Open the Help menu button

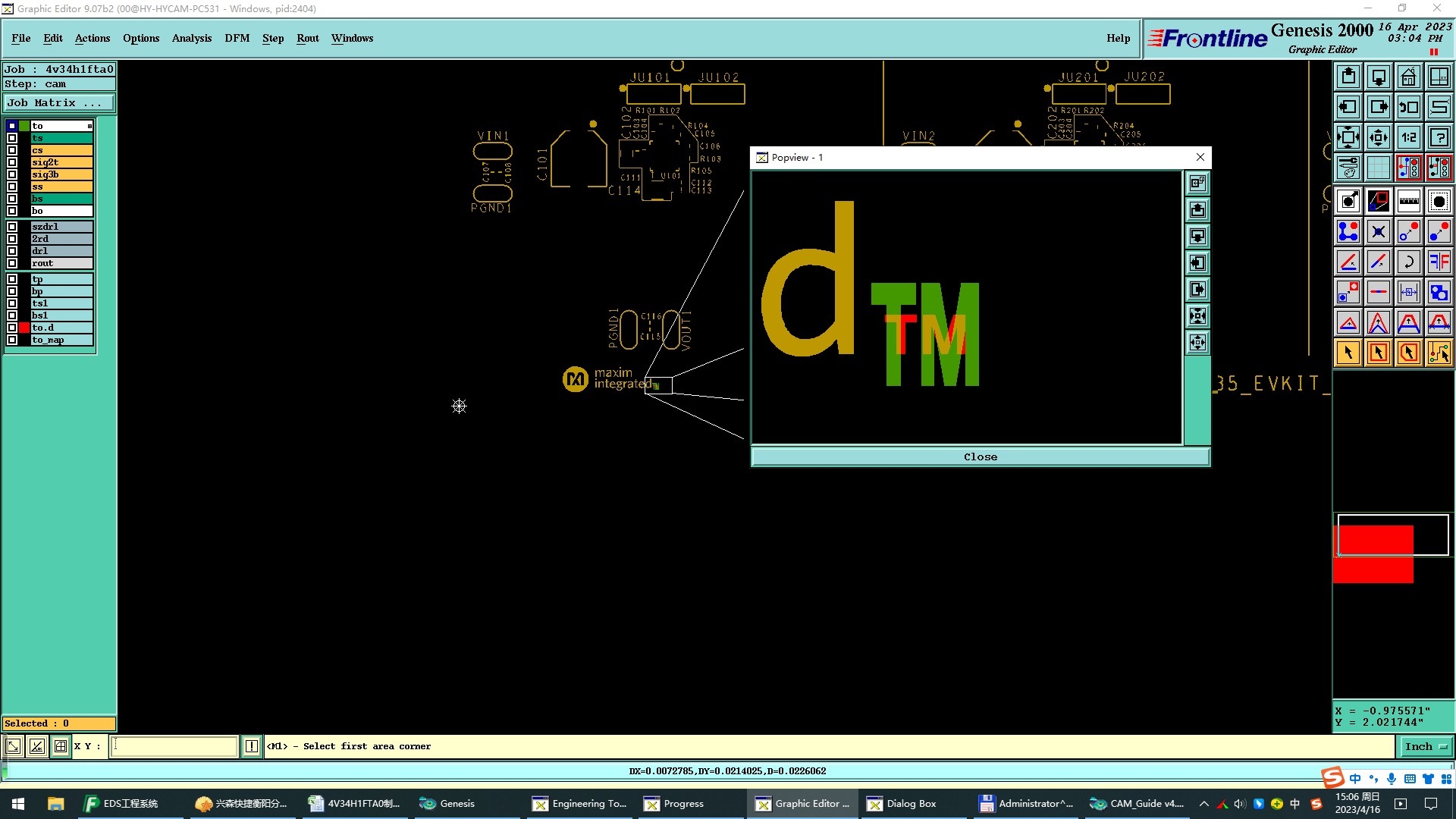point(1118,38)
